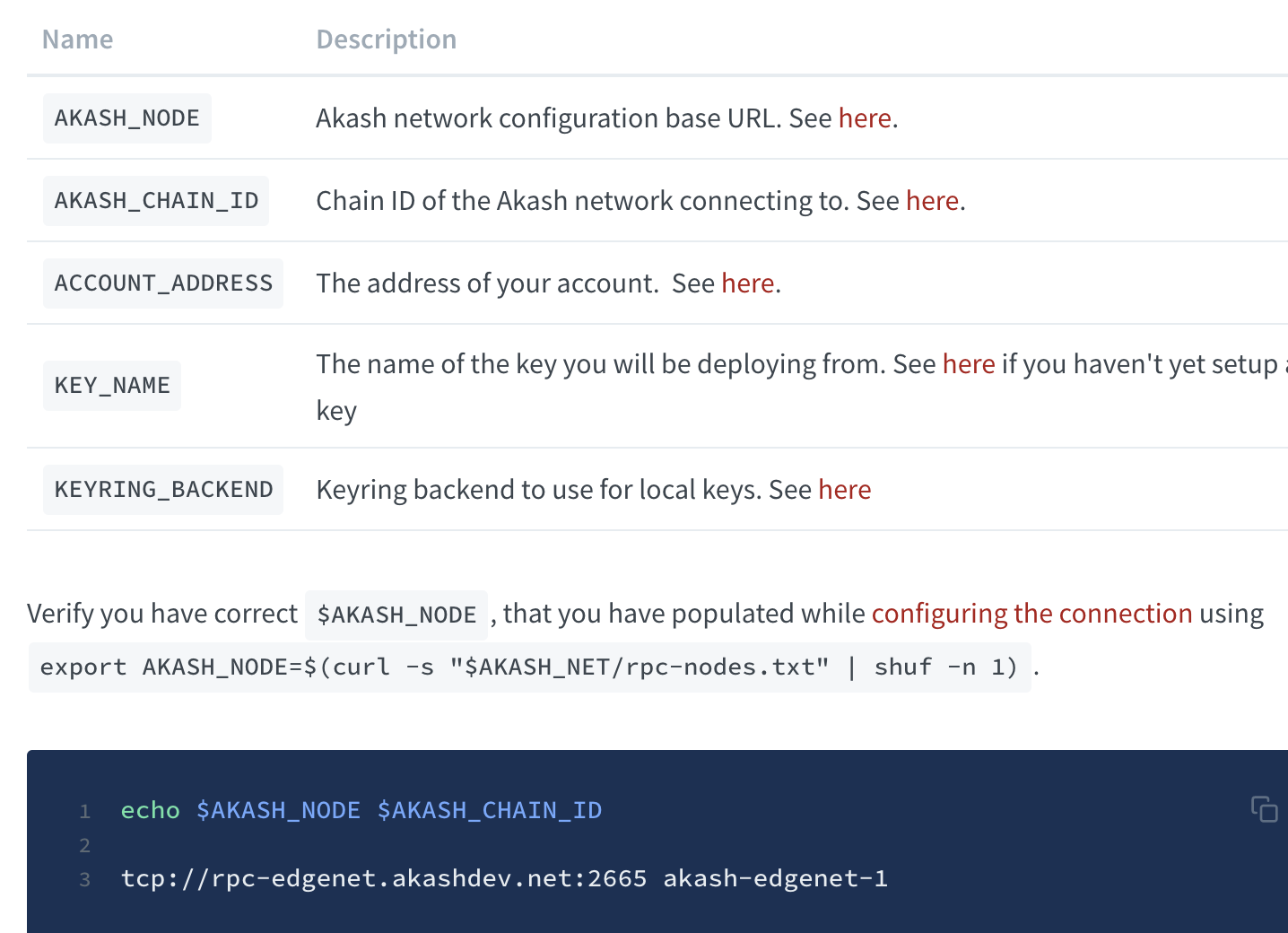Click line number 1 in code block
The height and width of the screenshot is (933, 1288).
[x=85, y=812]
